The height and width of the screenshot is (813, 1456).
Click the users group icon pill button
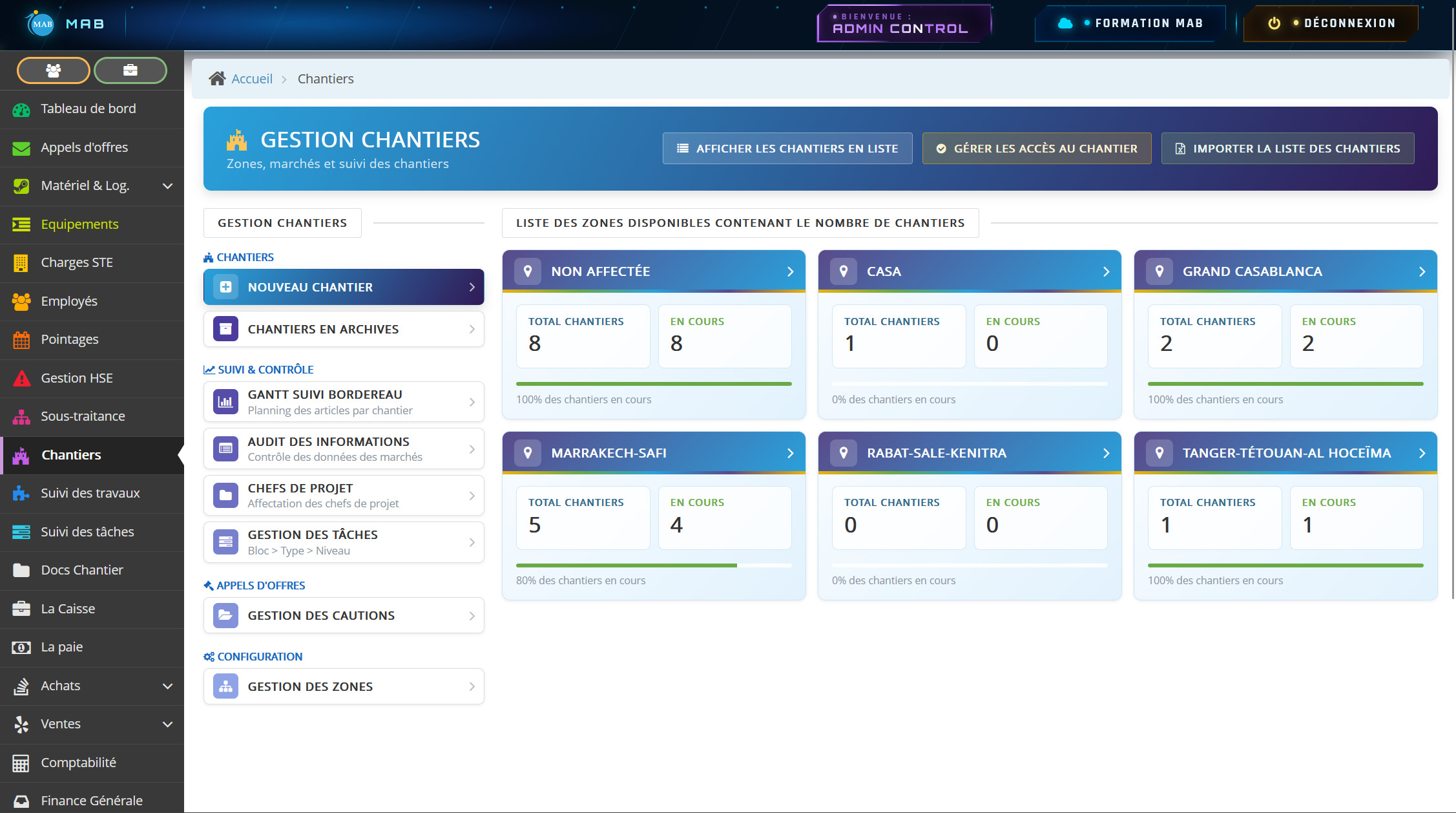(54, 70)
